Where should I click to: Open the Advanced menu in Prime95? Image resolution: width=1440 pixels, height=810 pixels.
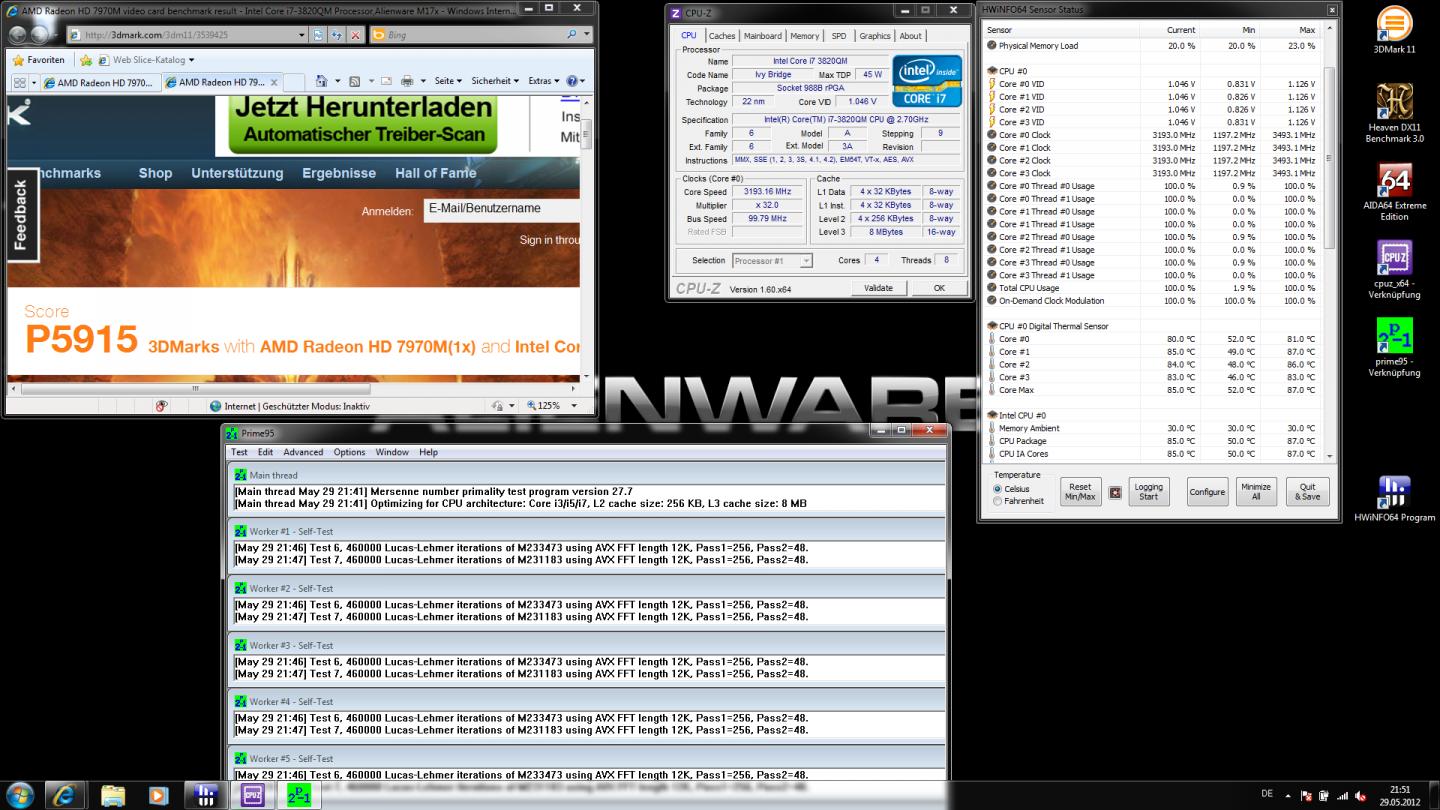coord(303,452)
